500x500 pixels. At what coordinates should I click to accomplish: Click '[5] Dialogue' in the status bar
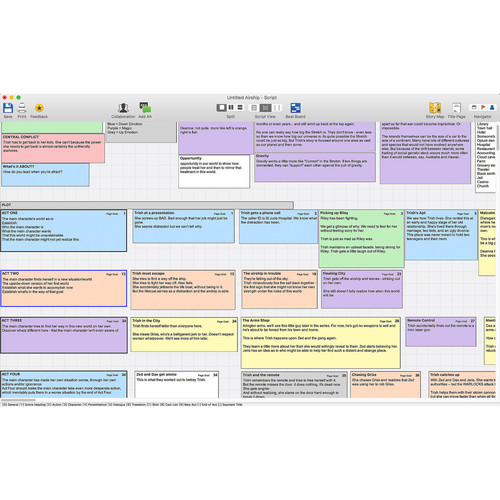point(118,404)
